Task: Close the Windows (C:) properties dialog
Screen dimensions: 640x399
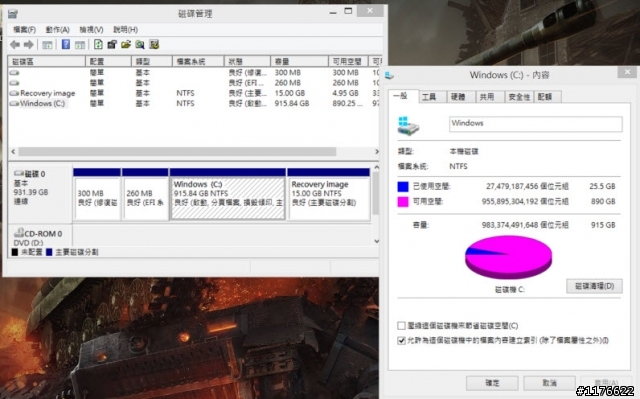Action: tap(627, 72)
